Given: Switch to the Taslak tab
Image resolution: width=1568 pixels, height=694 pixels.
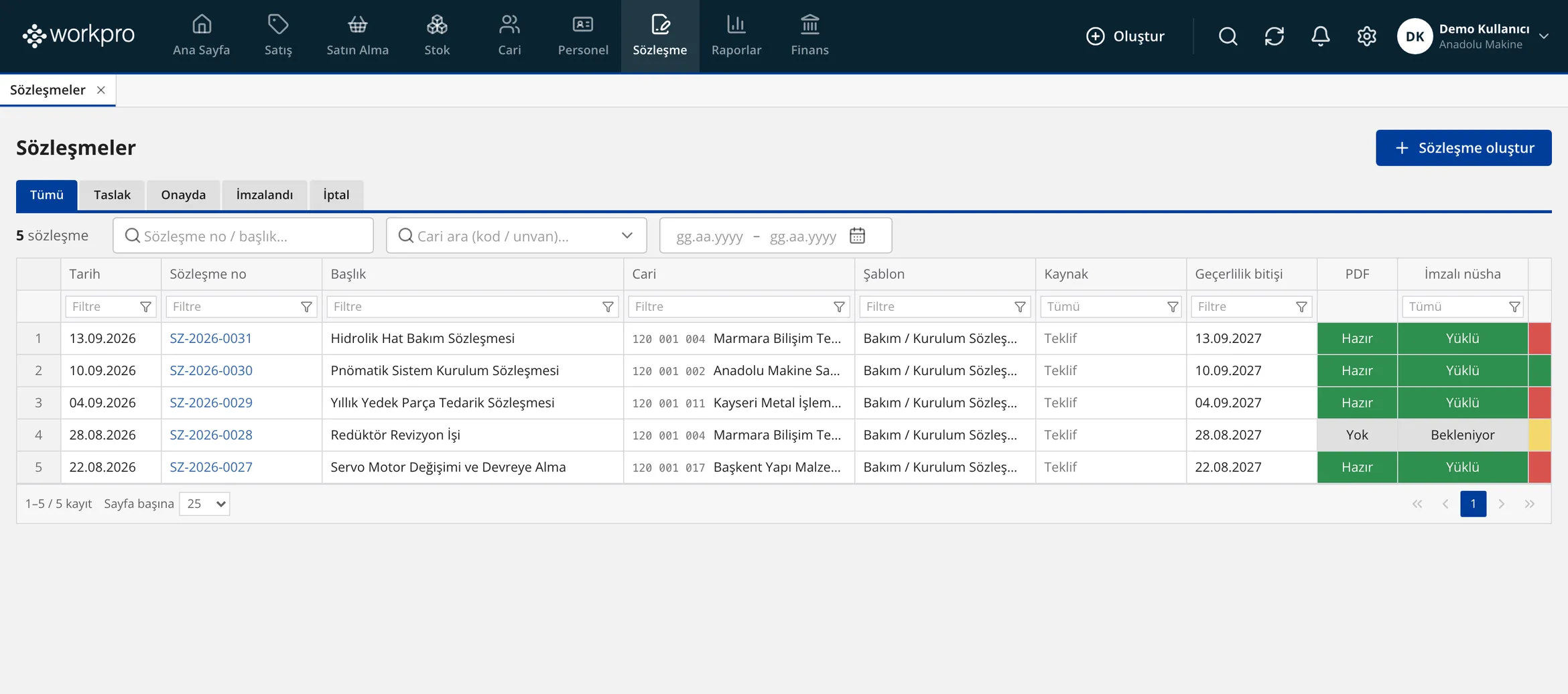Looking at the screenshot, I should tap(112, 195).
